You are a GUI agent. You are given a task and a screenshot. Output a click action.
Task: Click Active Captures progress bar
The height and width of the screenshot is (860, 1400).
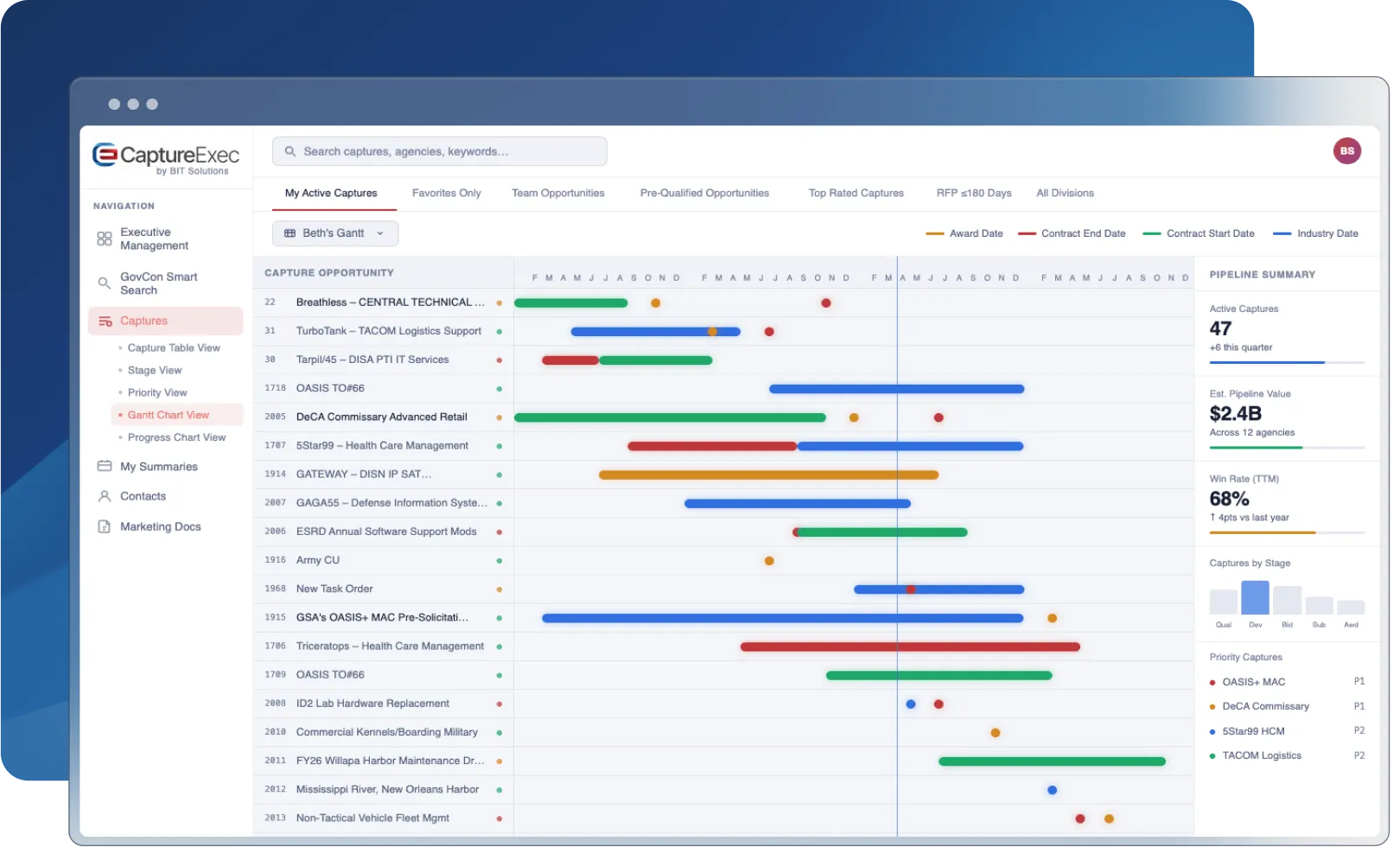[x=1287, y=363]
